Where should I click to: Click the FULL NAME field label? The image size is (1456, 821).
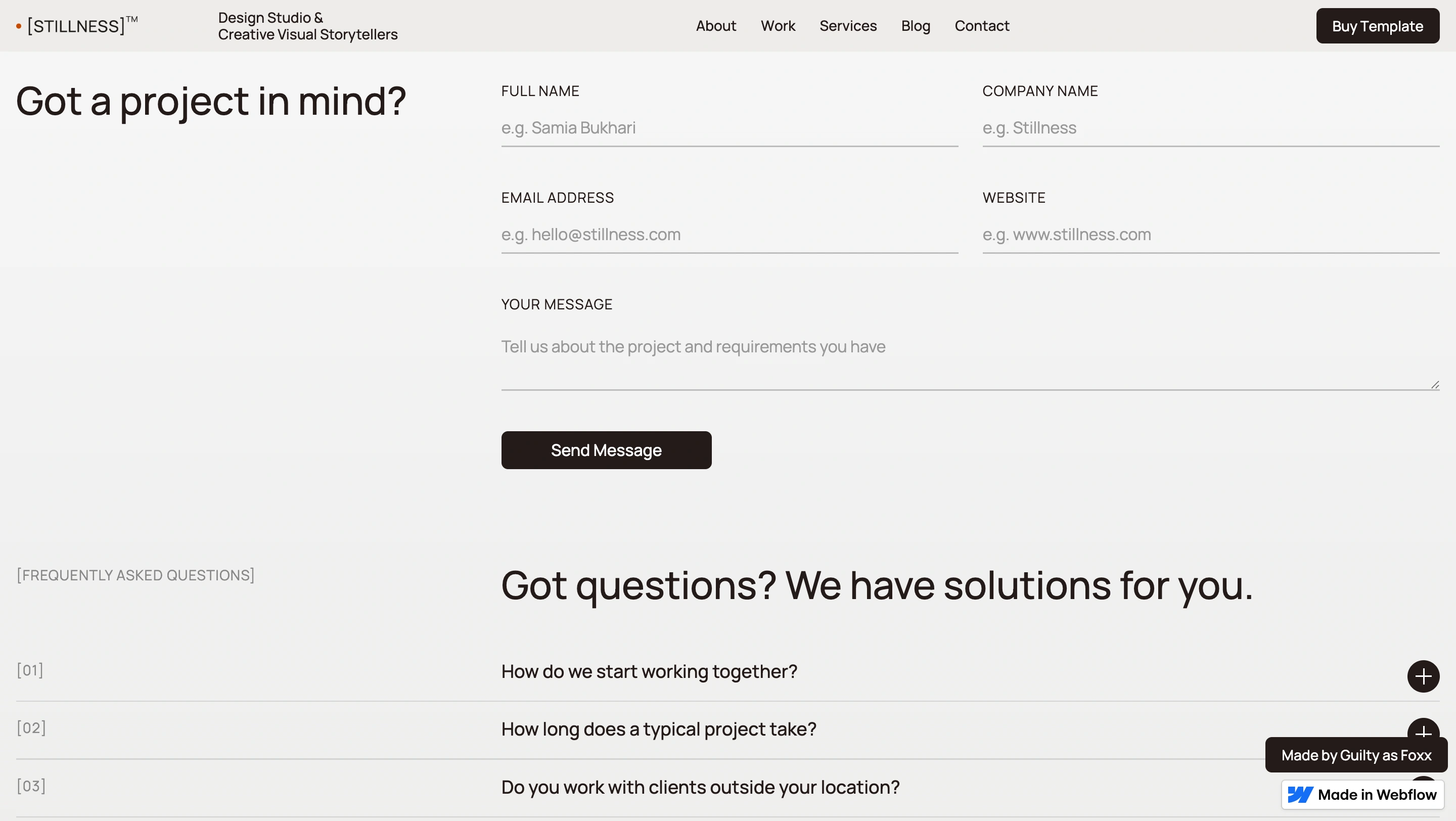[x=540, y=91]
